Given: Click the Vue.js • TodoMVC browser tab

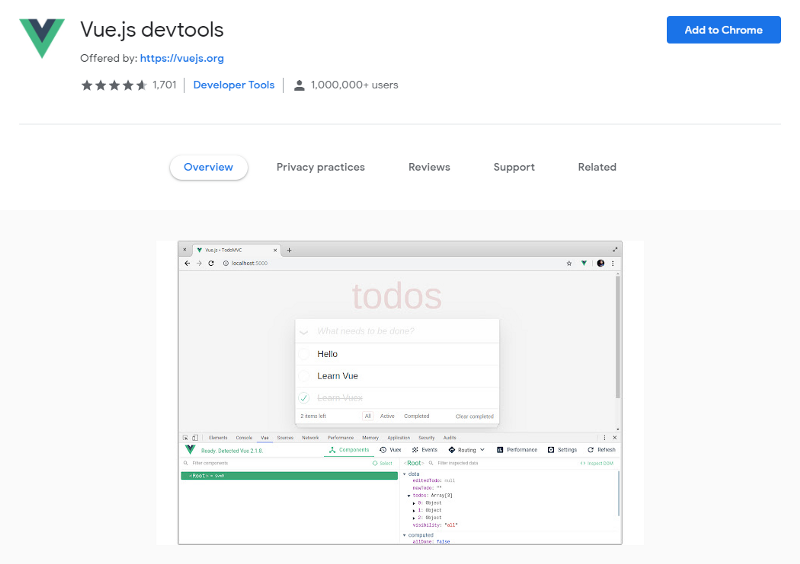Looking at the screenshot, I should click(237, 250).
